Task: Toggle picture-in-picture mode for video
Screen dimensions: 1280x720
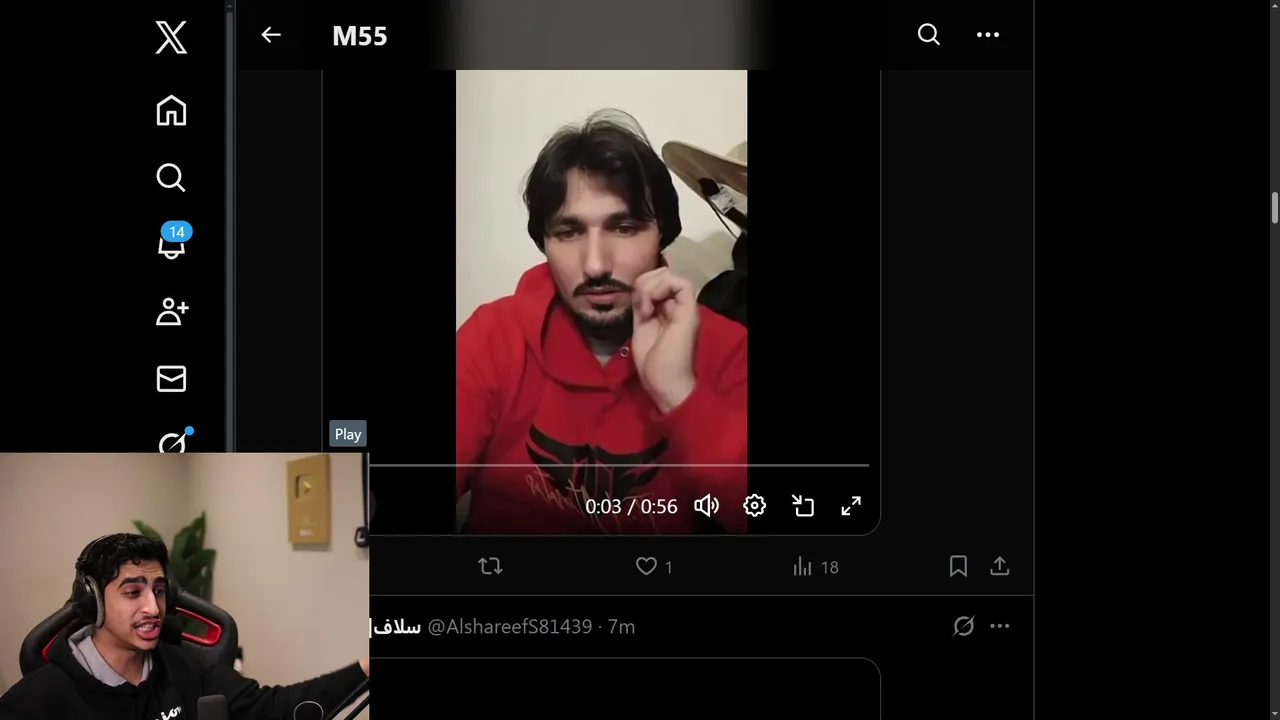Action: pos(803,506)
